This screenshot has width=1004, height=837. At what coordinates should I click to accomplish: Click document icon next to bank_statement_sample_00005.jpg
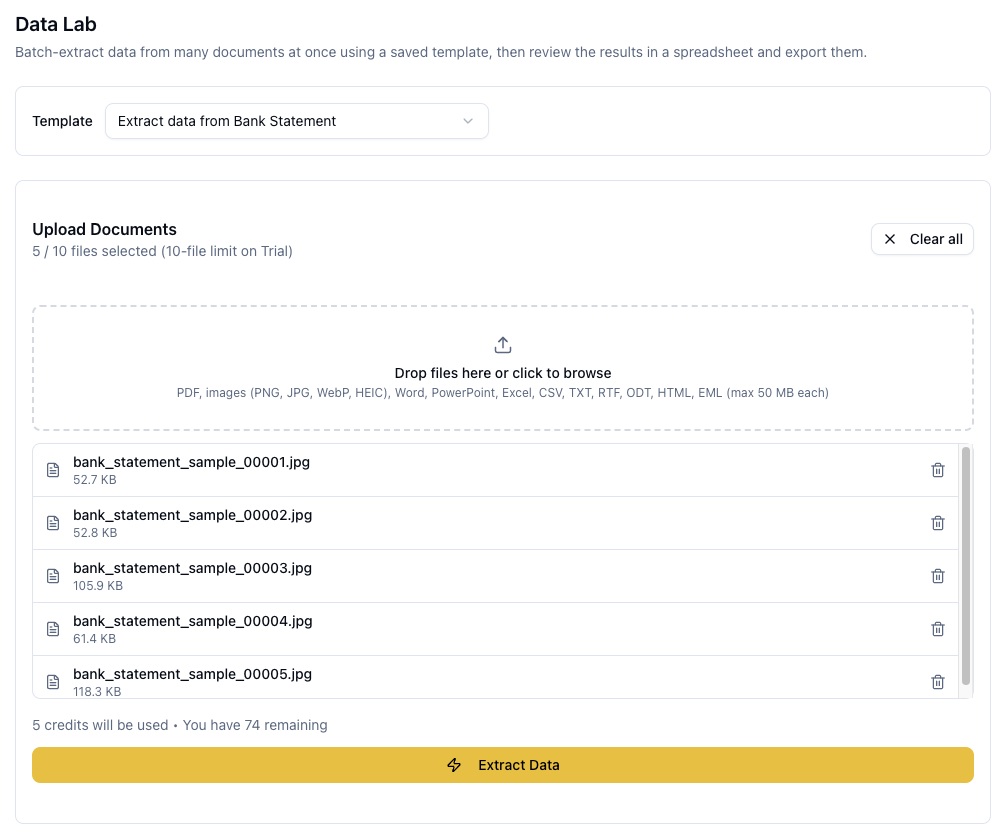tap(53, 682)
